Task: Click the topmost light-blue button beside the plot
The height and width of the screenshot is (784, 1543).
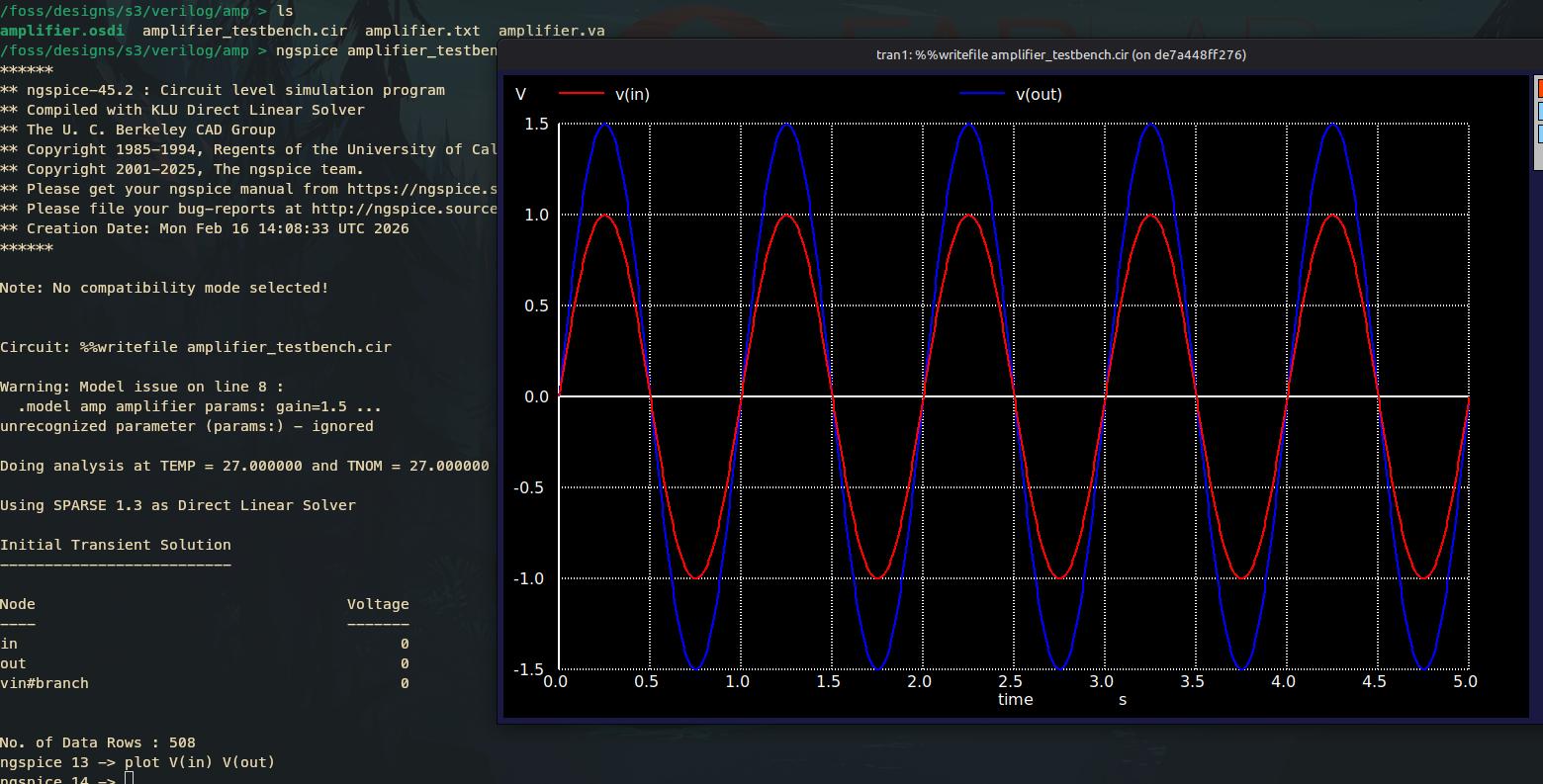Action: click(1538, 112)
